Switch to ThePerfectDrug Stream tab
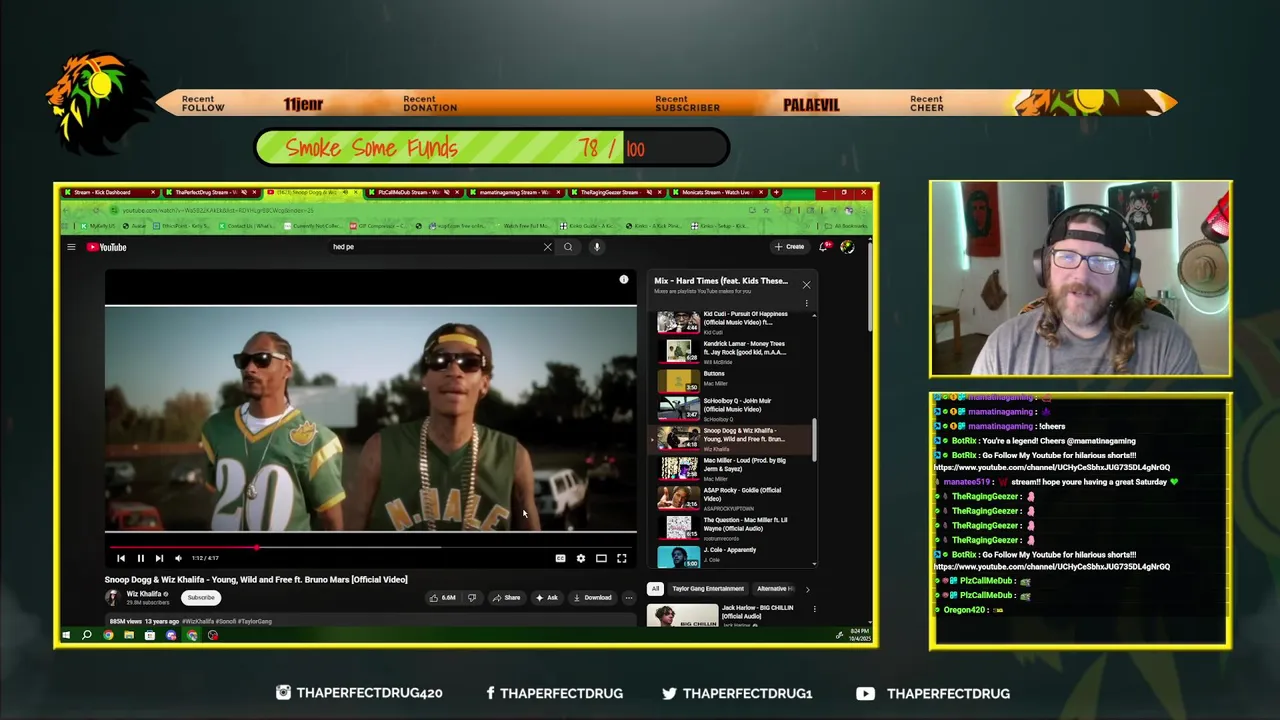 (210, 192)
